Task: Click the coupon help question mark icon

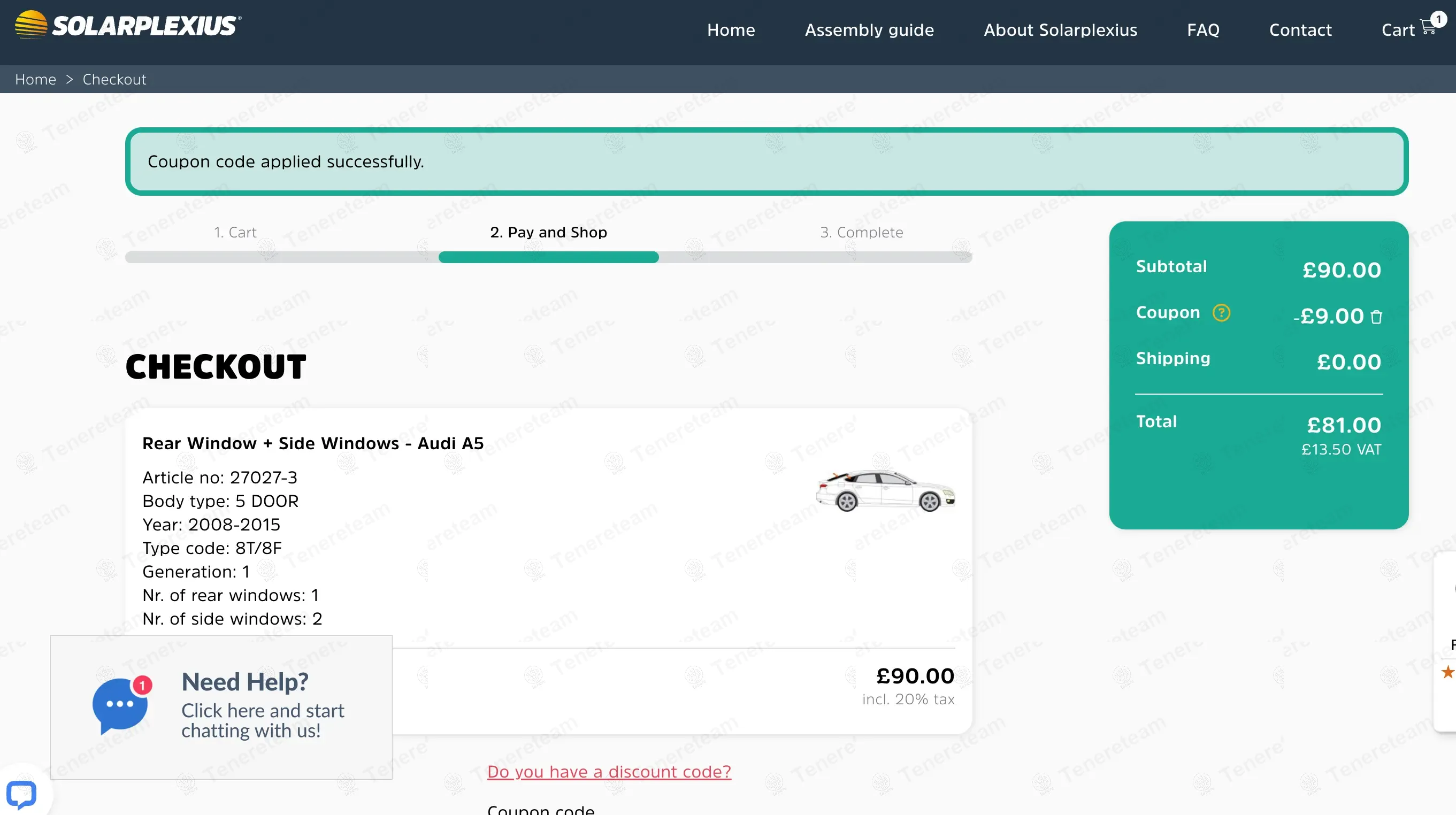Action: click(1221, 312)
